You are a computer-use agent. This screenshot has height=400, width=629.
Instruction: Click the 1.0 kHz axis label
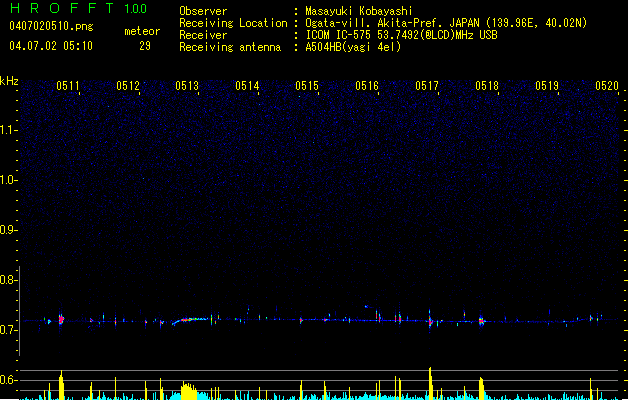pos(8,180)
